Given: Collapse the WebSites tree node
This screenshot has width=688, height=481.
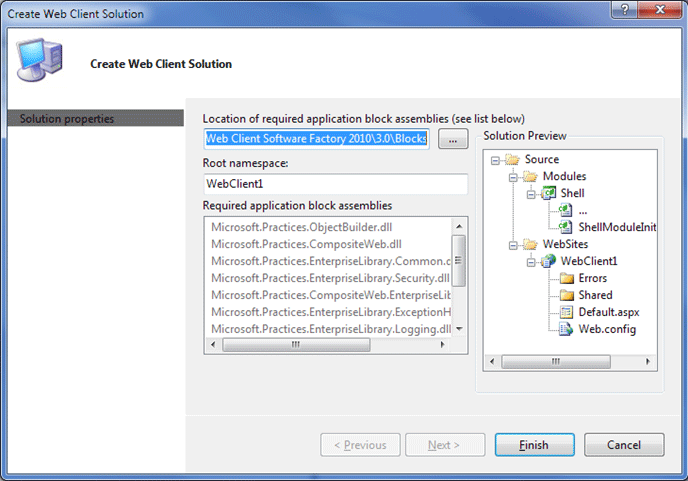Looking at the screenshot, I should [513, 245].
